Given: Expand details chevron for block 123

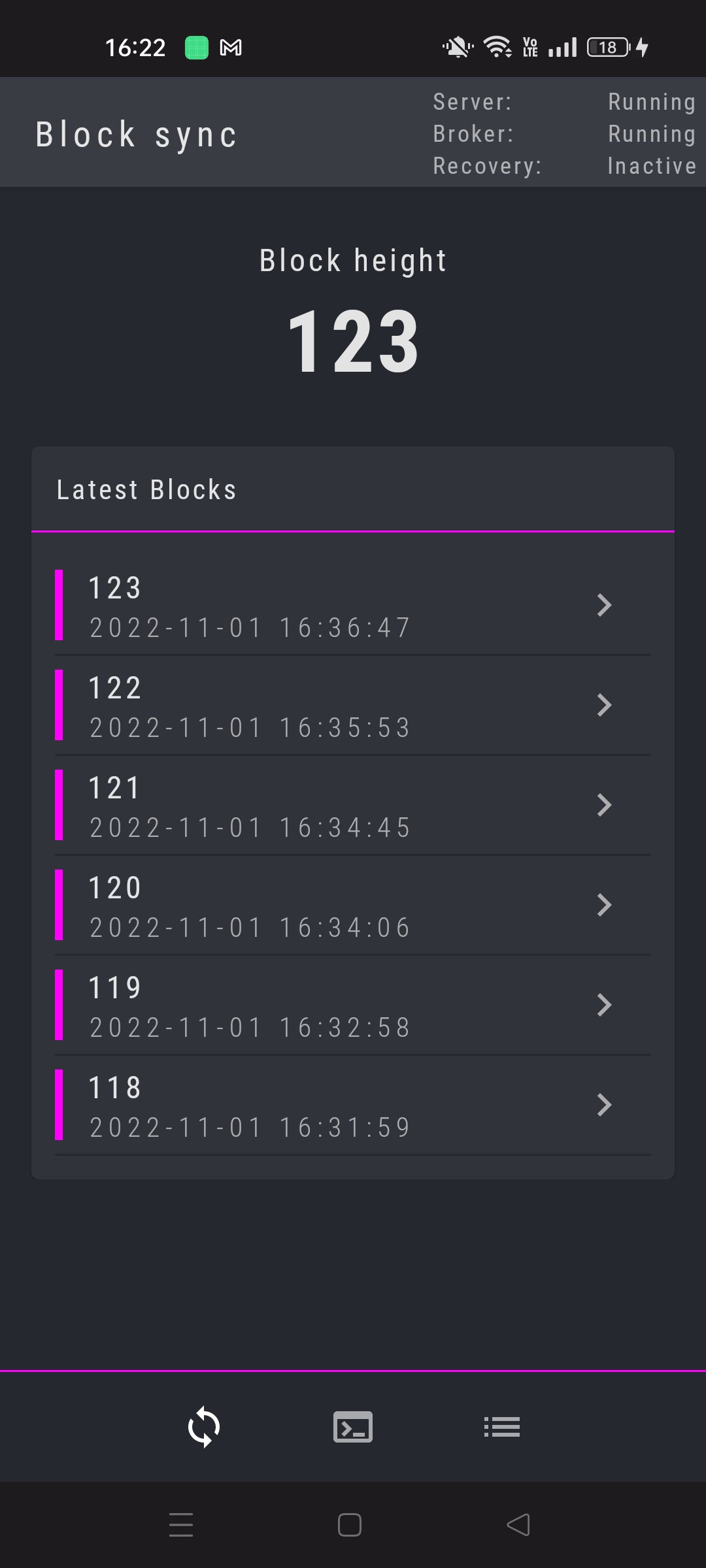Looking at the screenshot, I should point(605,606).
